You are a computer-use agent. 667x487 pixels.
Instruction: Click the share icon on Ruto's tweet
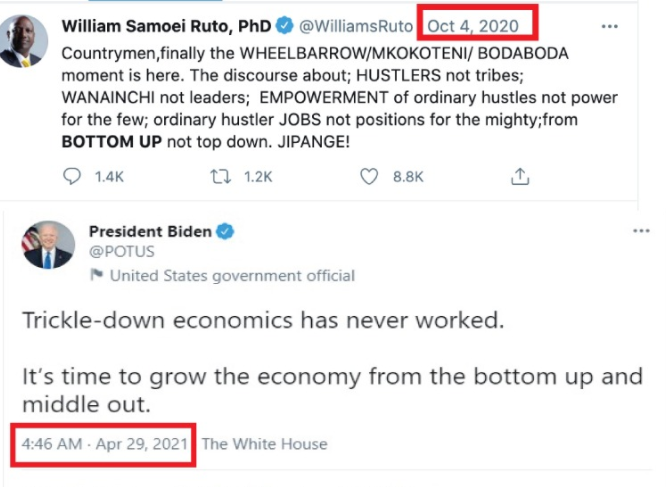click(x=519, y=176)
